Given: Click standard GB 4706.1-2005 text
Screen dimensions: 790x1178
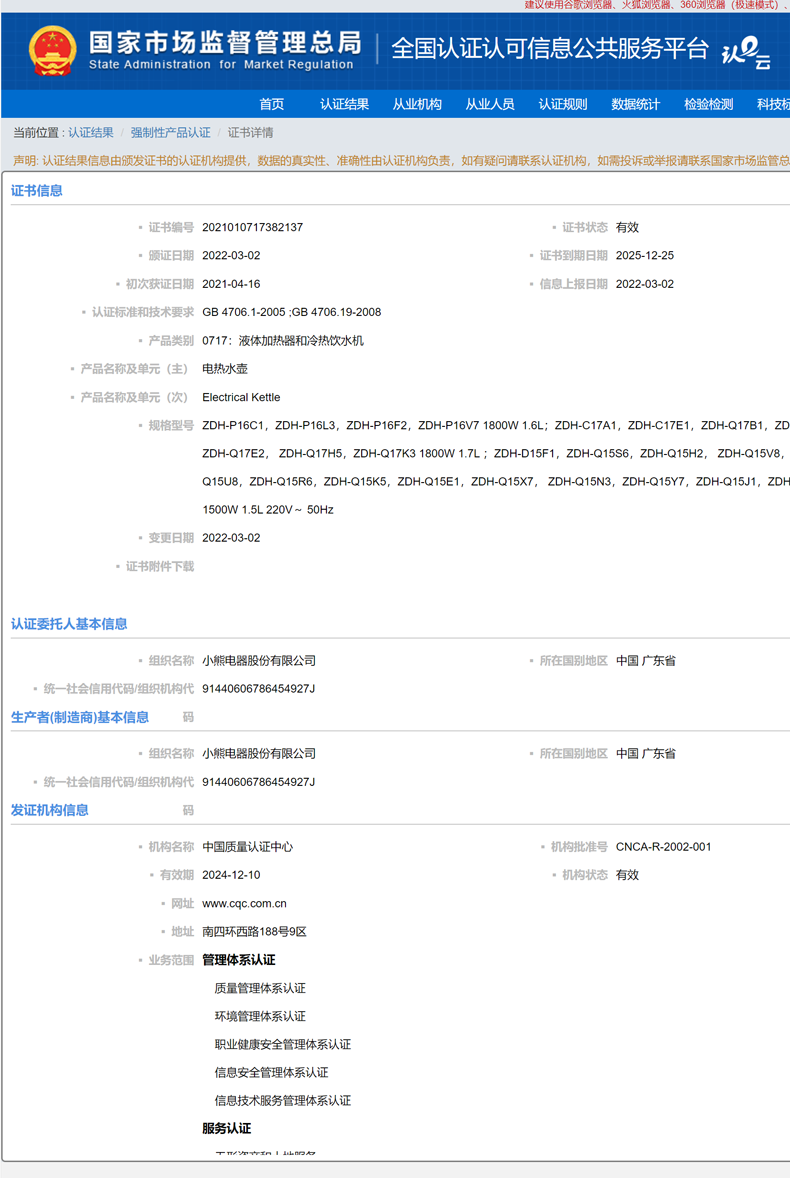Looking at the screenshot, I should click(243, 313).
